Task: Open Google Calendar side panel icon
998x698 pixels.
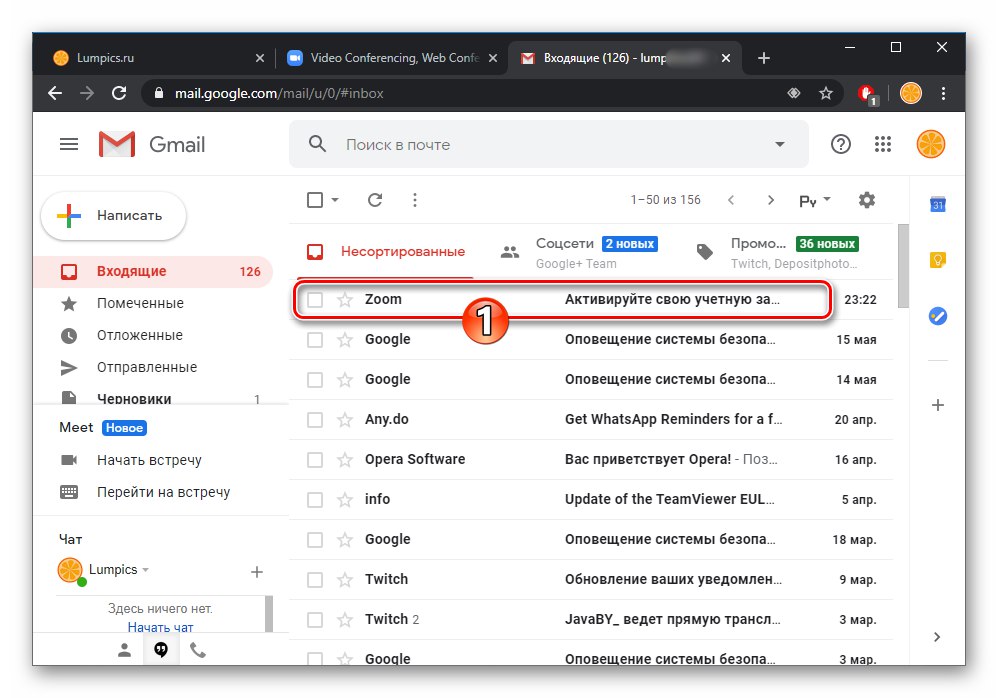Action: tap(938, 204)
